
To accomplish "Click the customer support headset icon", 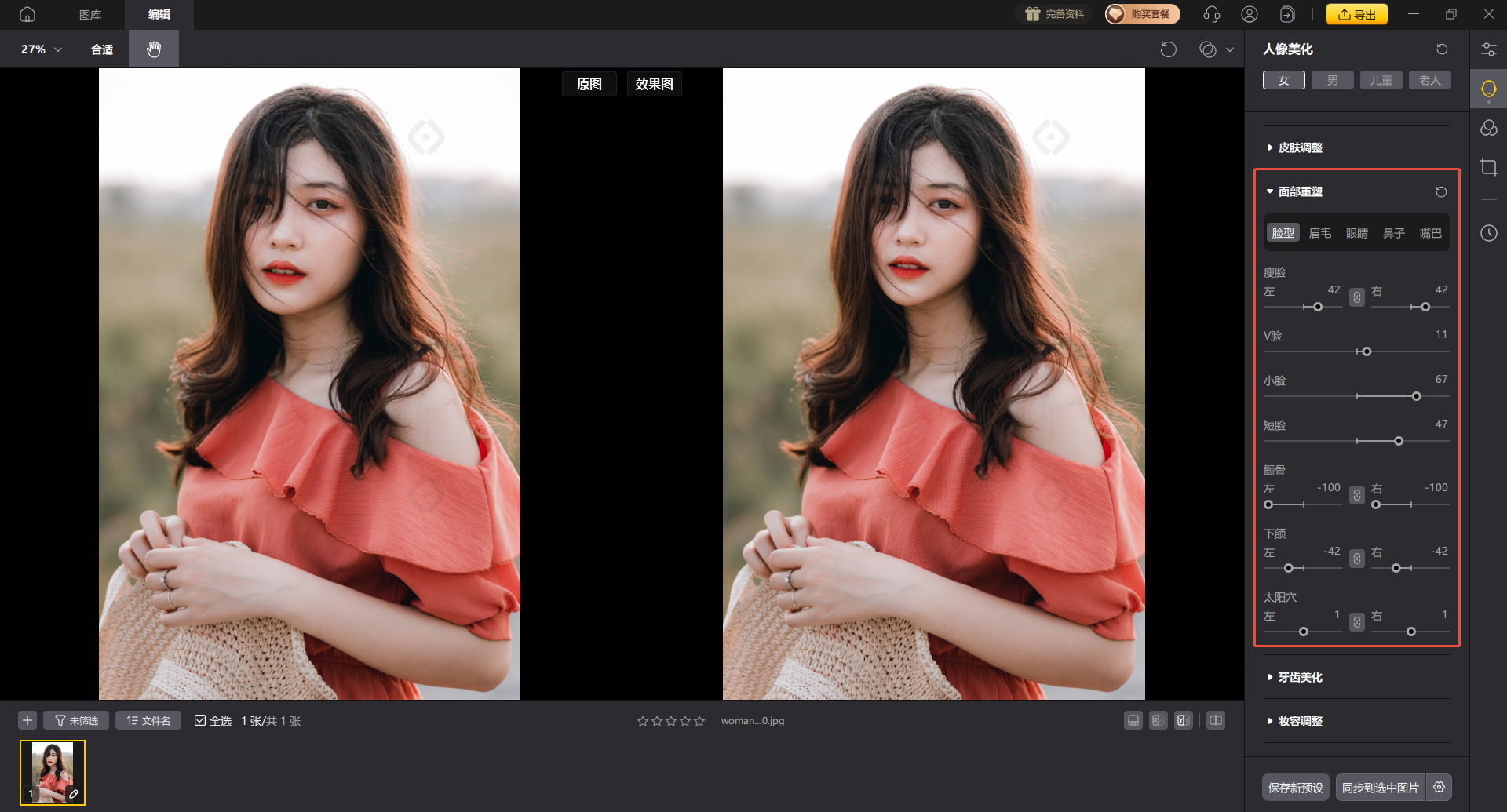I will tap(1212, 14).
